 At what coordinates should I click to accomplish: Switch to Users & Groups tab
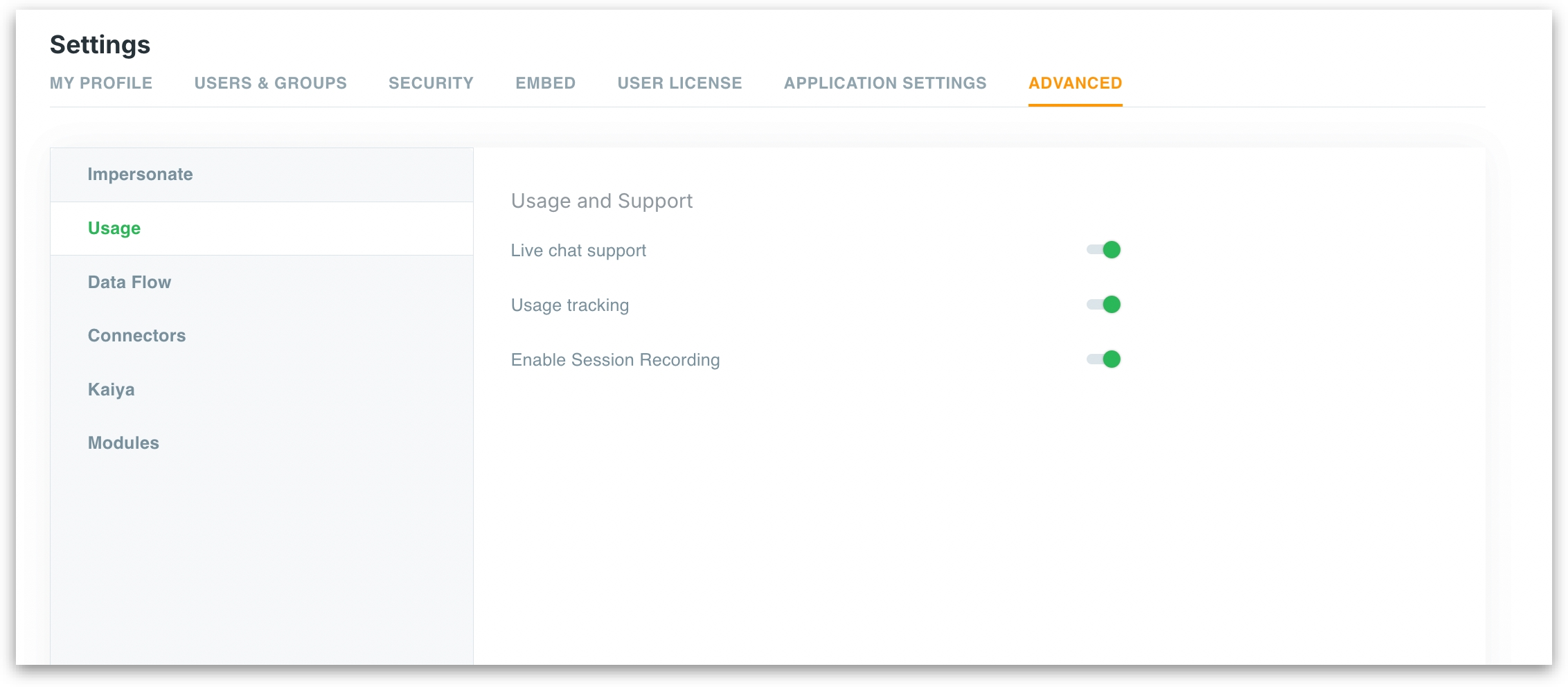click(x=270, y=83)
